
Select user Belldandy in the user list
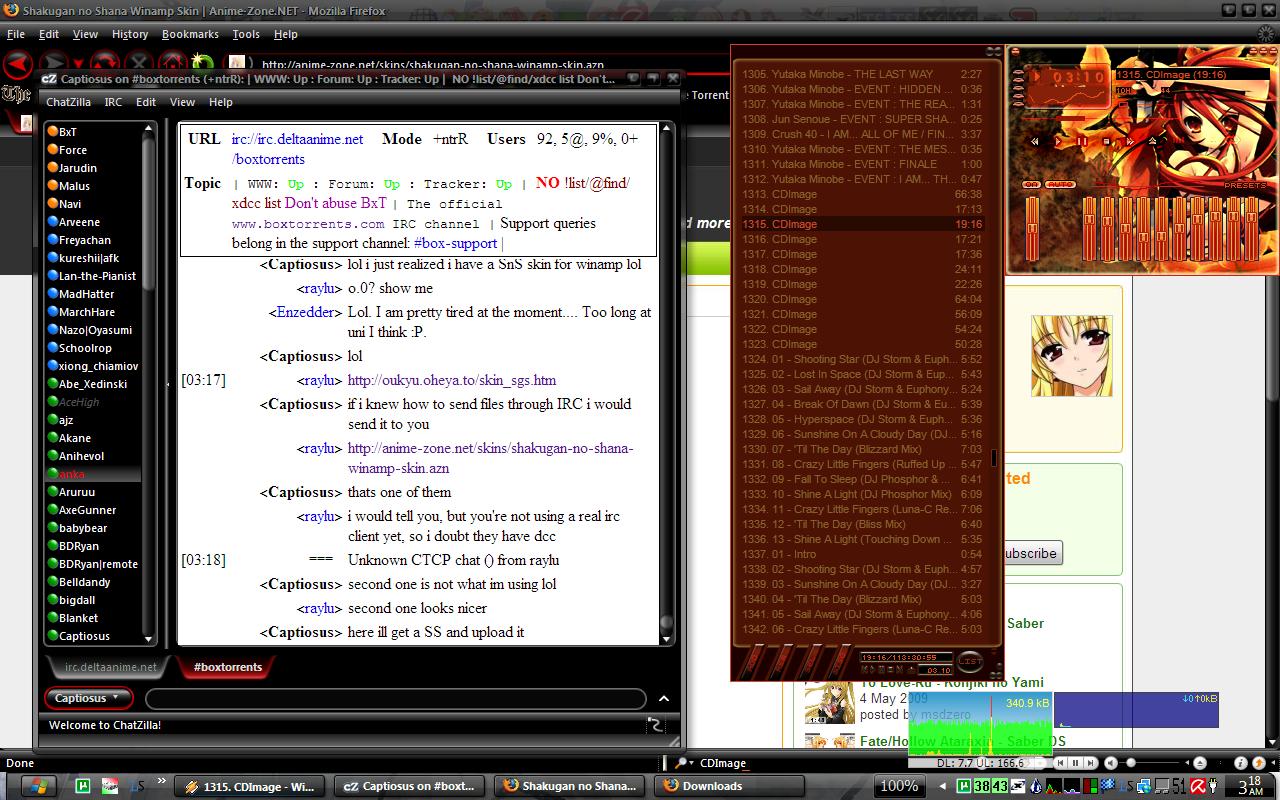click(x=94, y=582)
